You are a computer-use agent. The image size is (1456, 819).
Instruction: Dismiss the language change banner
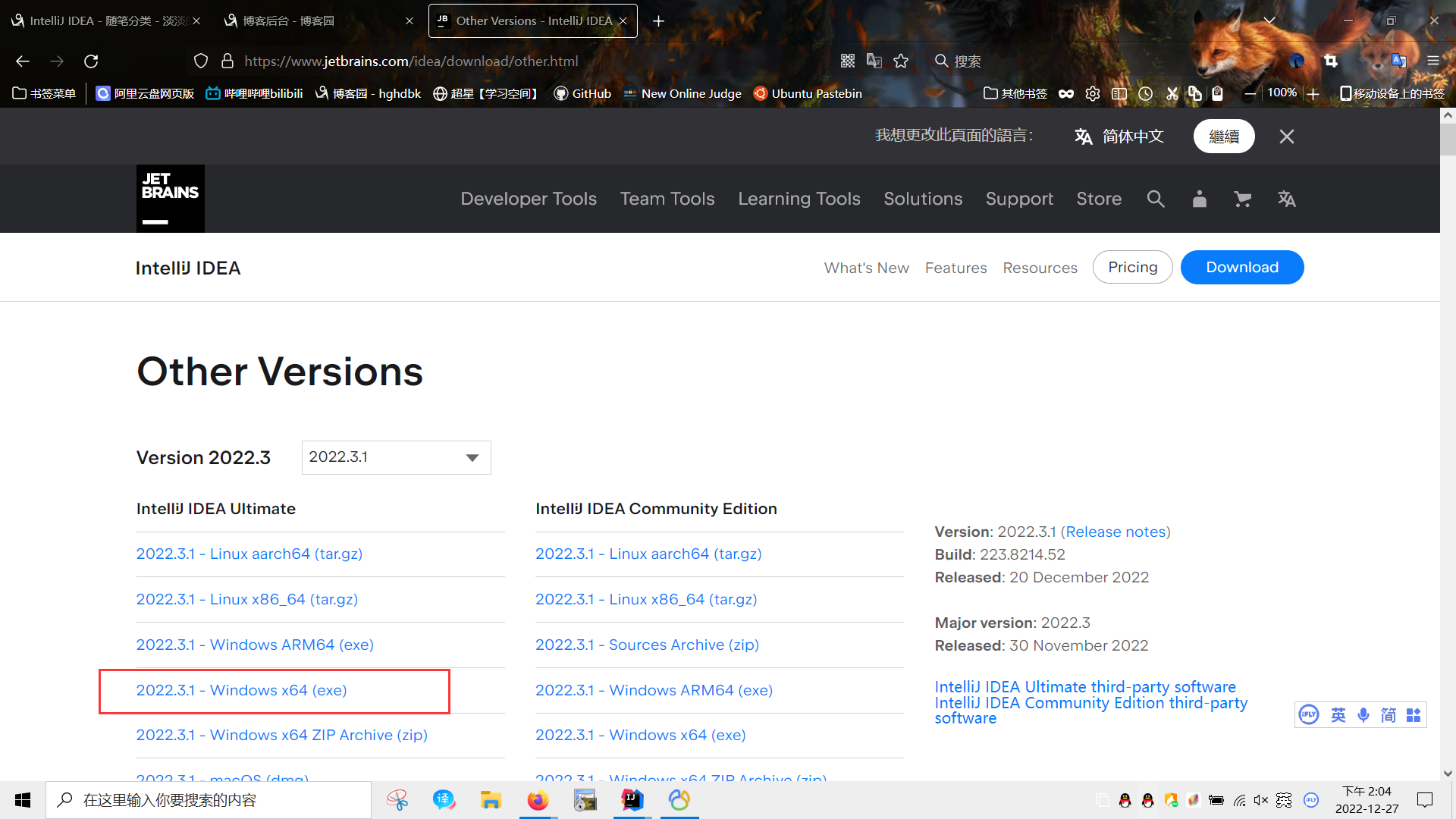tap(1286, 136)
